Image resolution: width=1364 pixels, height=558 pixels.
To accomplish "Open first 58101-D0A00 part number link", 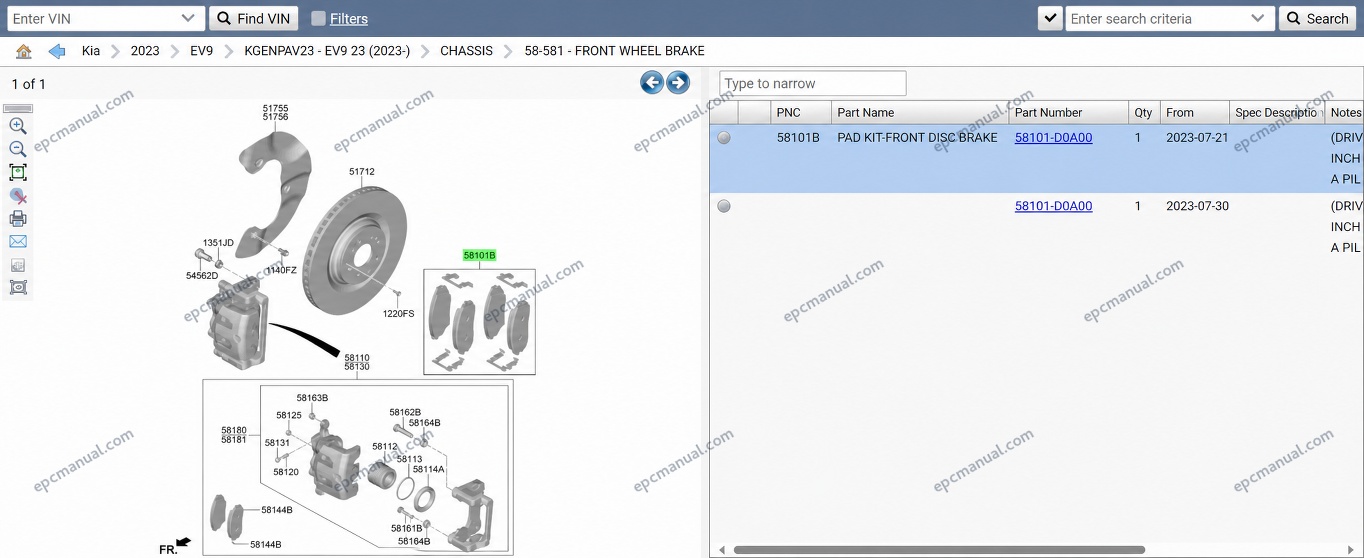I will tap(1053, 138).
